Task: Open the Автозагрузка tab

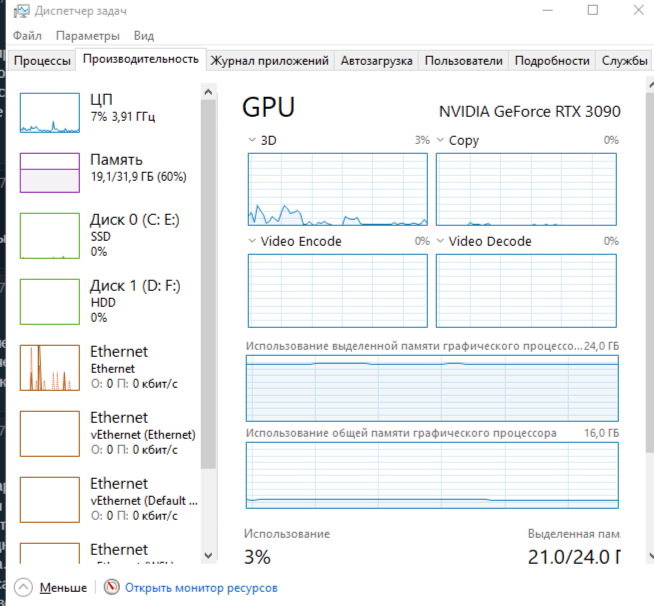Action: (x=376, y=61)
